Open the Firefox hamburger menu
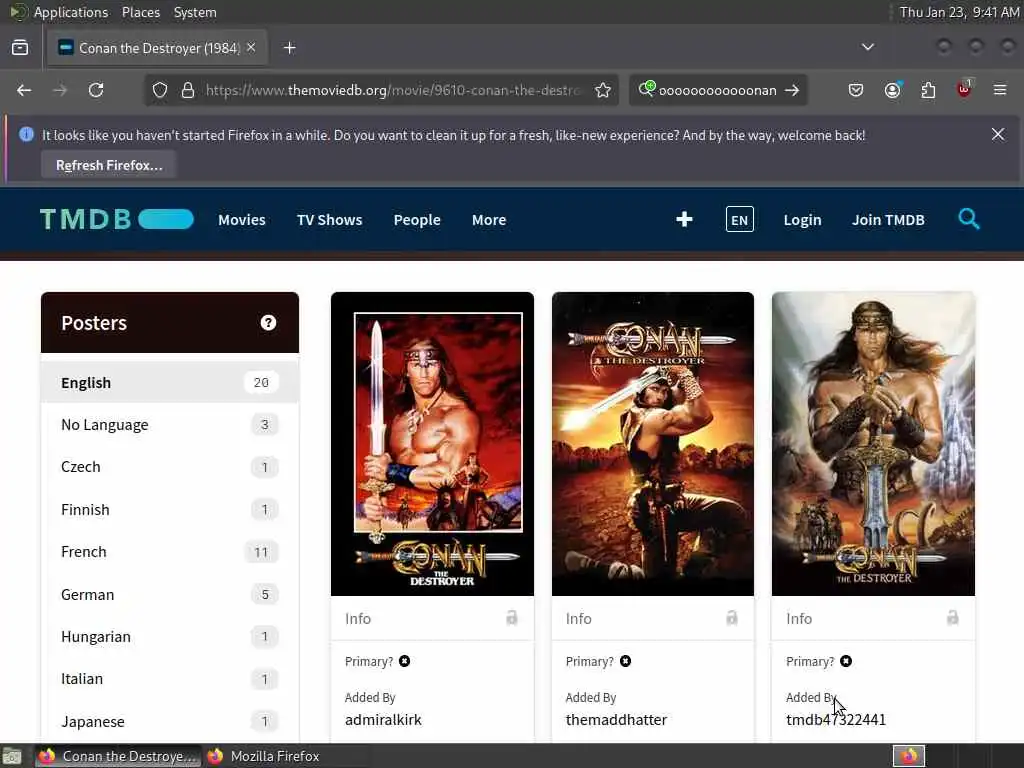Screen dimensions: 1024x768 click(x=1000, y=90)
